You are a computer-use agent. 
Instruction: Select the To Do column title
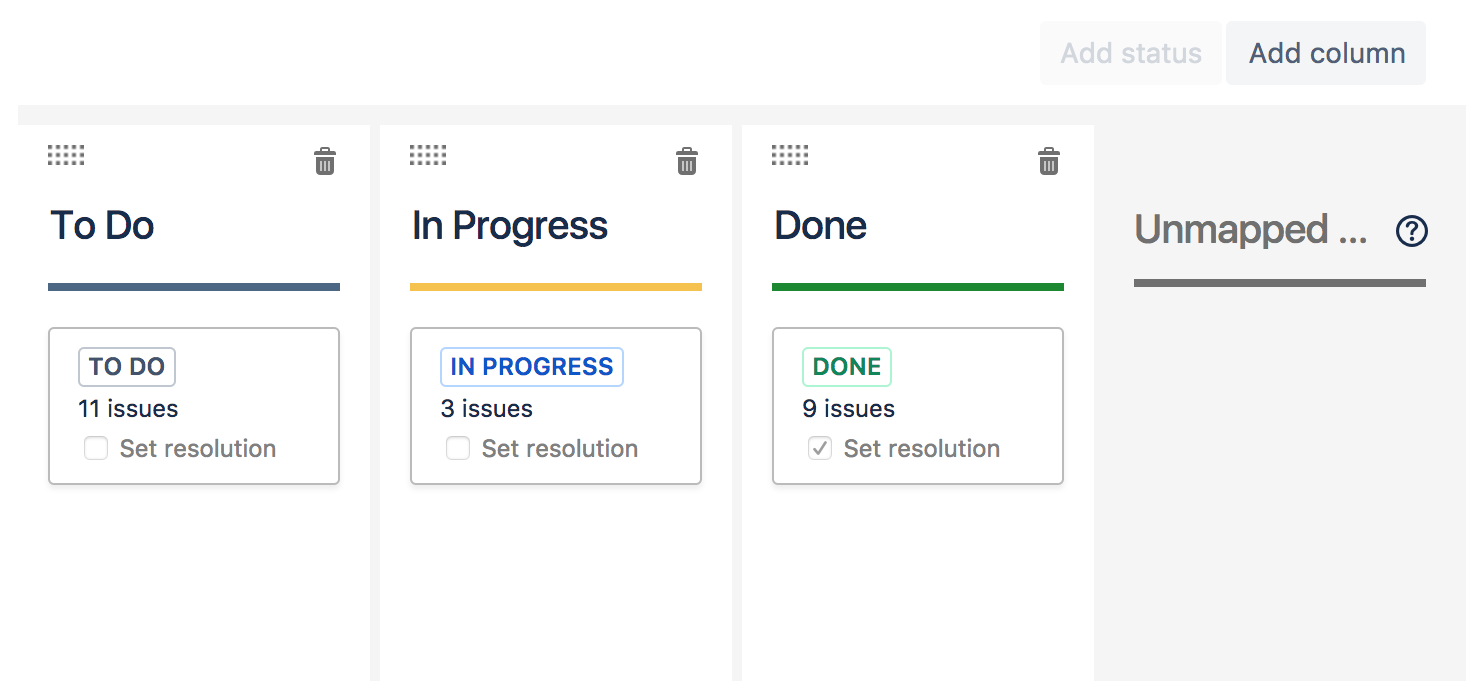click(102, 226)
